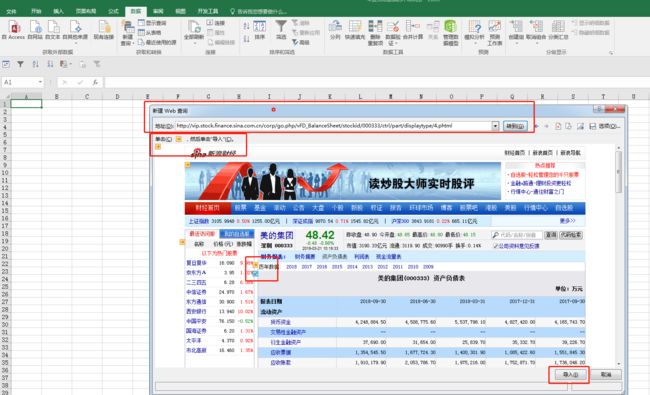The width and height of the screenshot is (650, 395).
Task: Open Data Validation (数据验证) dropdown
Action: coord(393,32)
